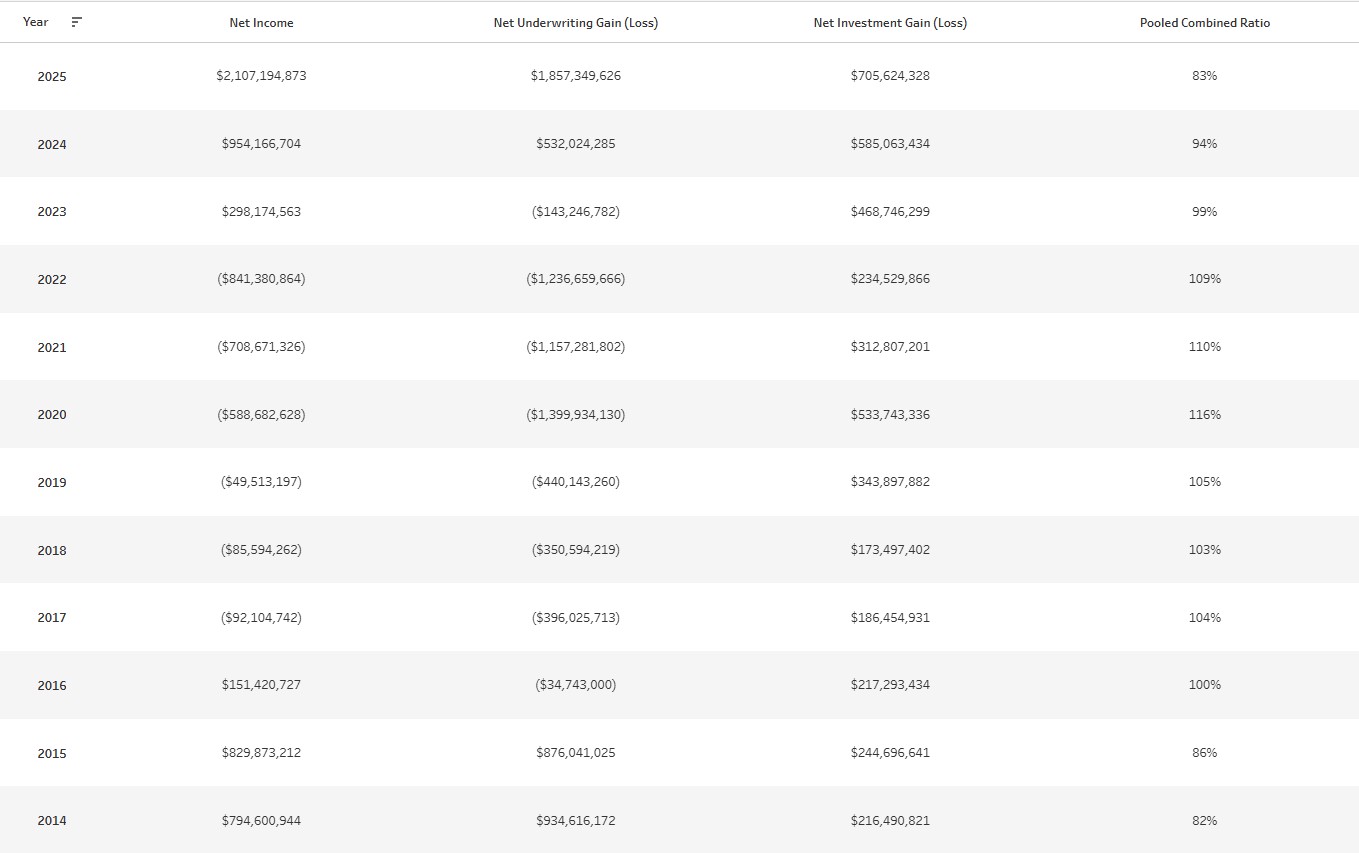
Task: Click the 2024 year row label
Action: pos(52,145)
